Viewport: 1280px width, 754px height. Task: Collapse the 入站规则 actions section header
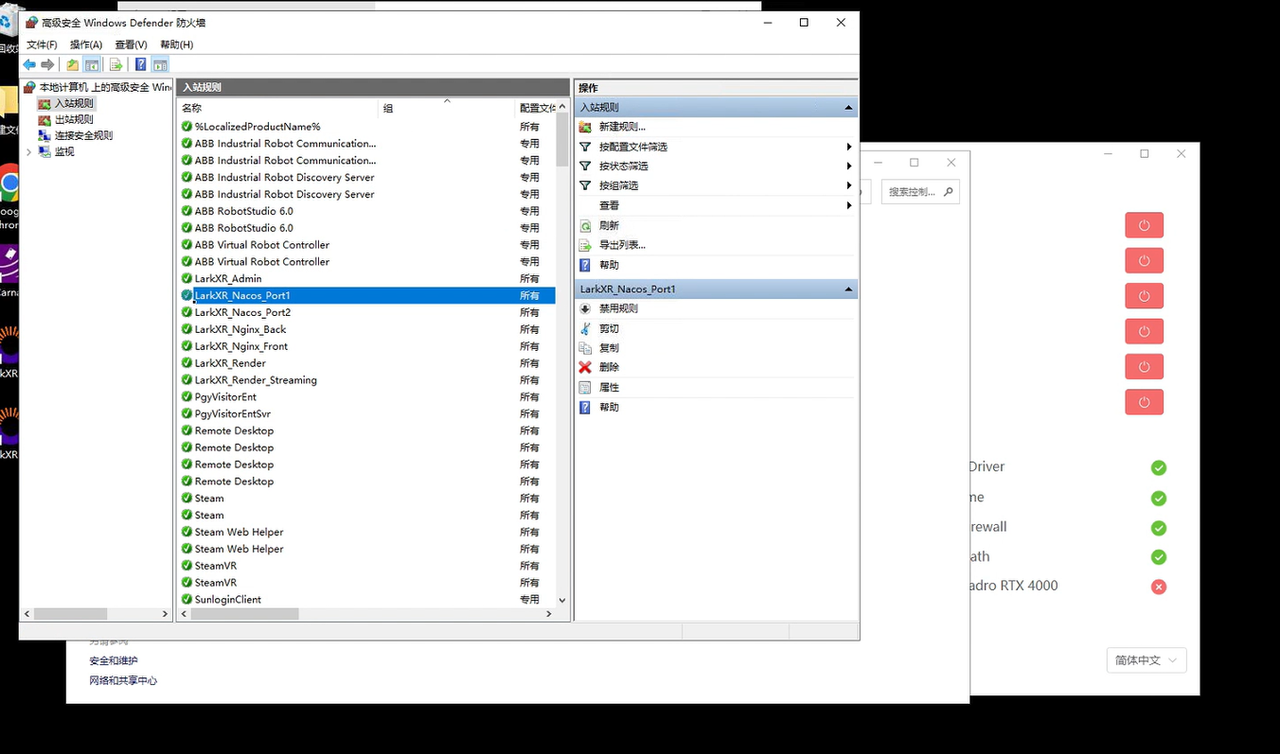tap(849, 107)
